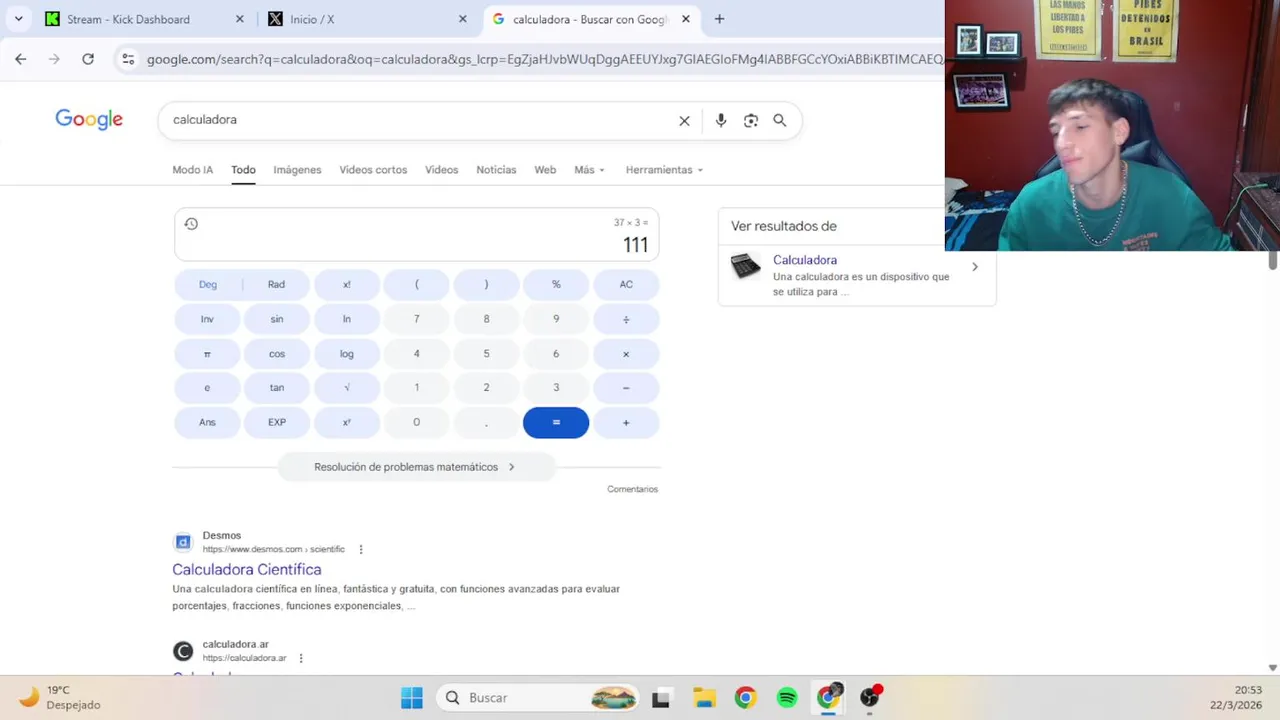The width and height of the screenshot is (1280, 720).
Task: Toggle the Inv inverse functions key
Action: tap(207, 319)
